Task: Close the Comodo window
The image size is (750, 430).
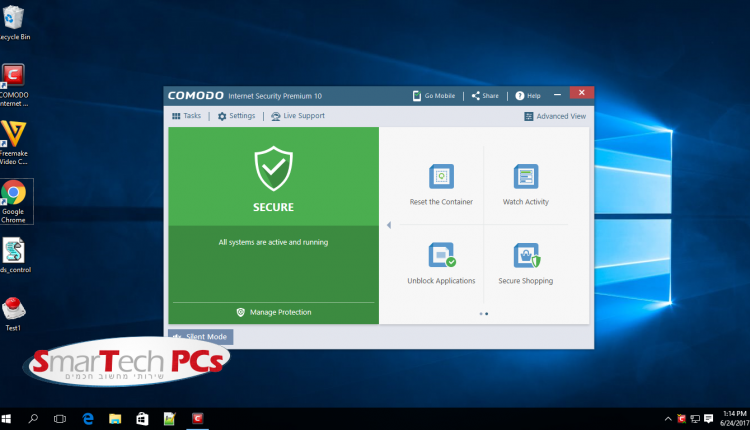Action: 582,93
